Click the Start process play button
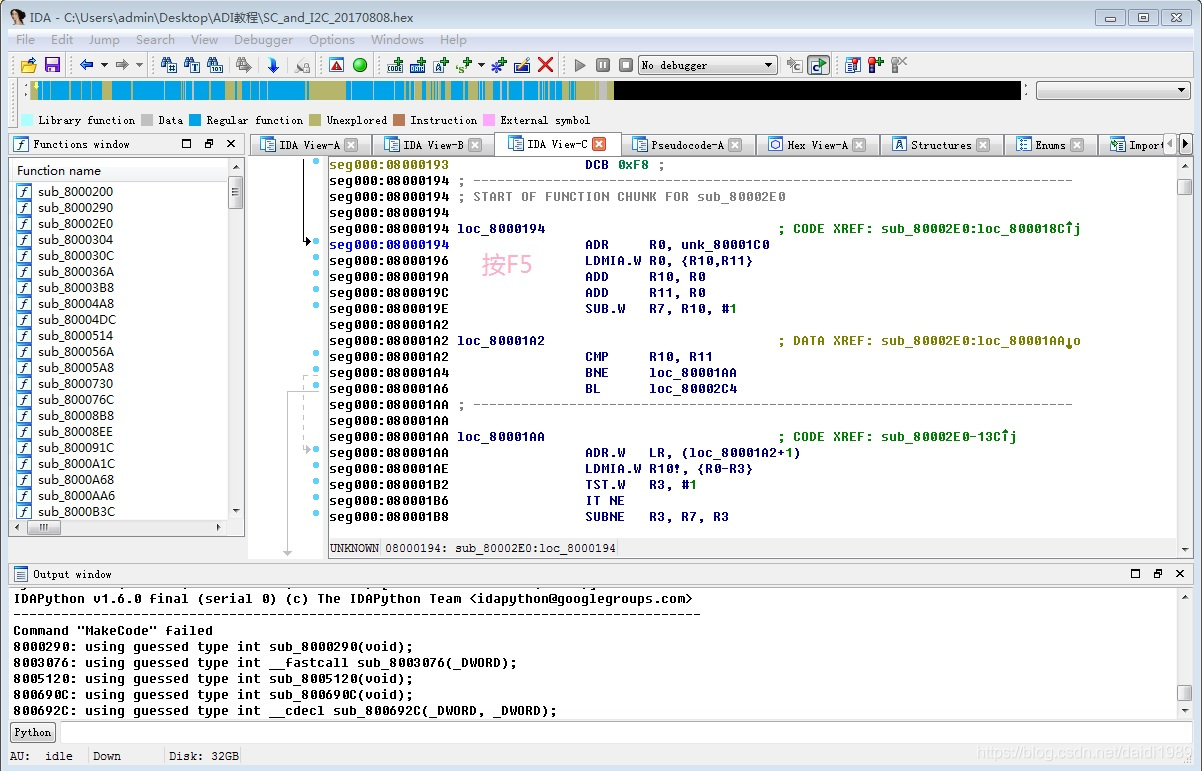The image size is (1202, 771). 580,65
